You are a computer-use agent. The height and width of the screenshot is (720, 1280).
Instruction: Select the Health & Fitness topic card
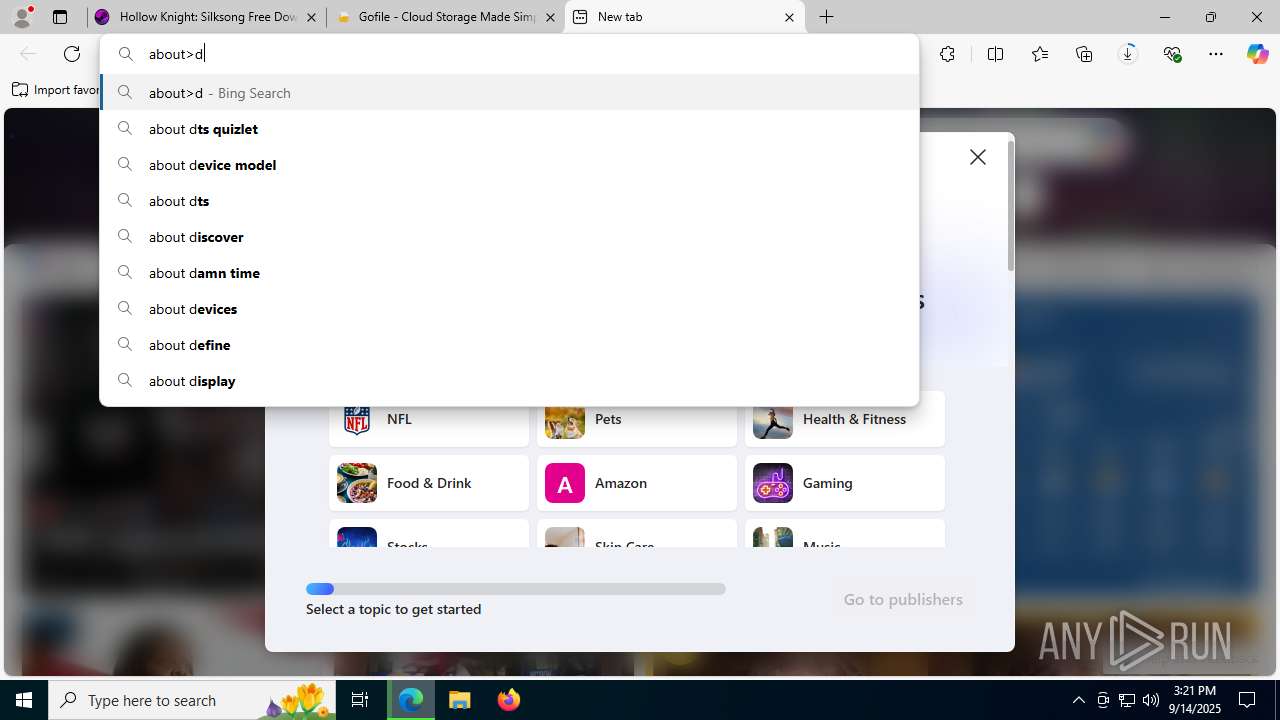845,419
